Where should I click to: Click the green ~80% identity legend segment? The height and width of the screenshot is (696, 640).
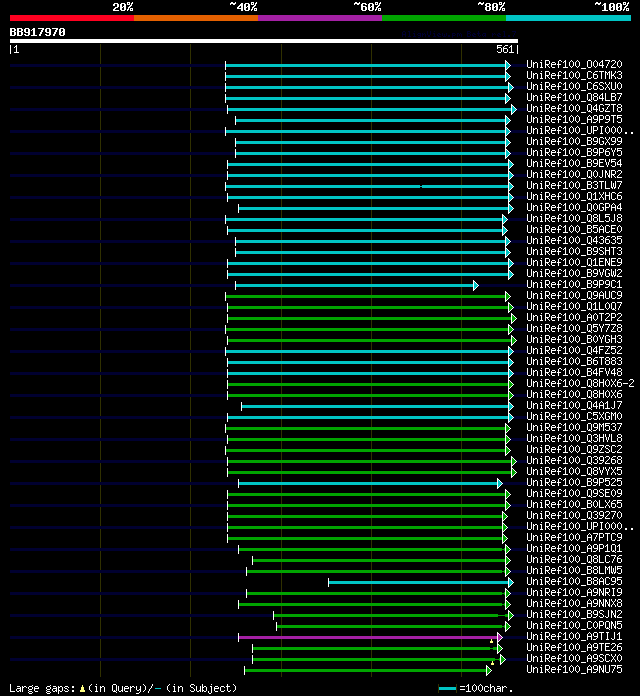[x=444, y=18]
